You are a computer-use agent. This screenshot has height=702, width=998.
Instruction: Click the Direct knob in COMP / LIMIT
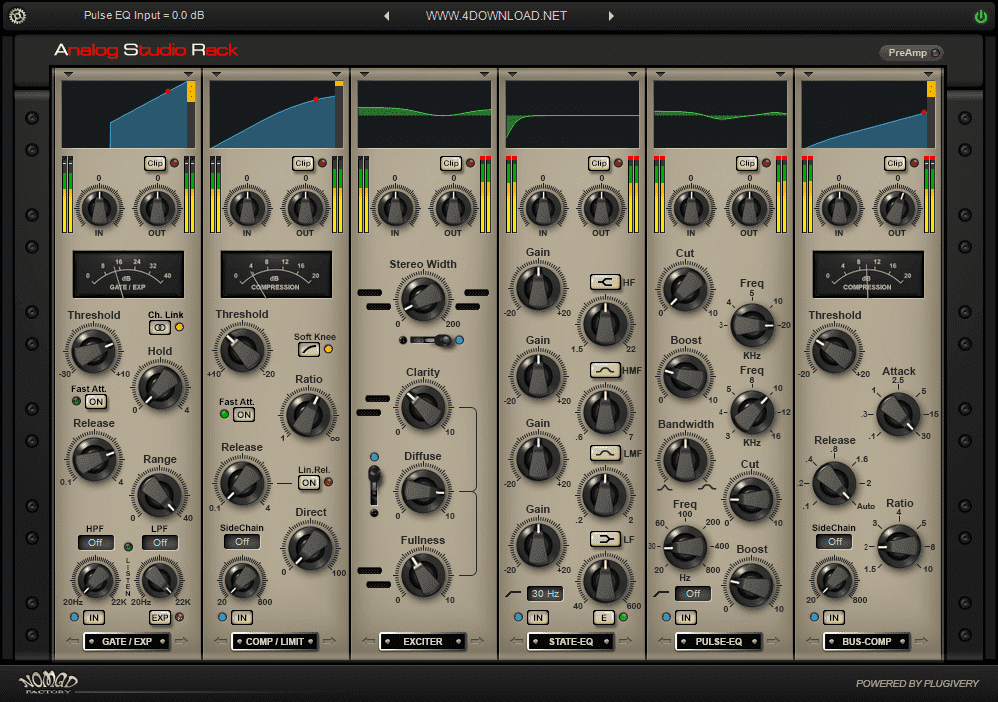[311, 547]
